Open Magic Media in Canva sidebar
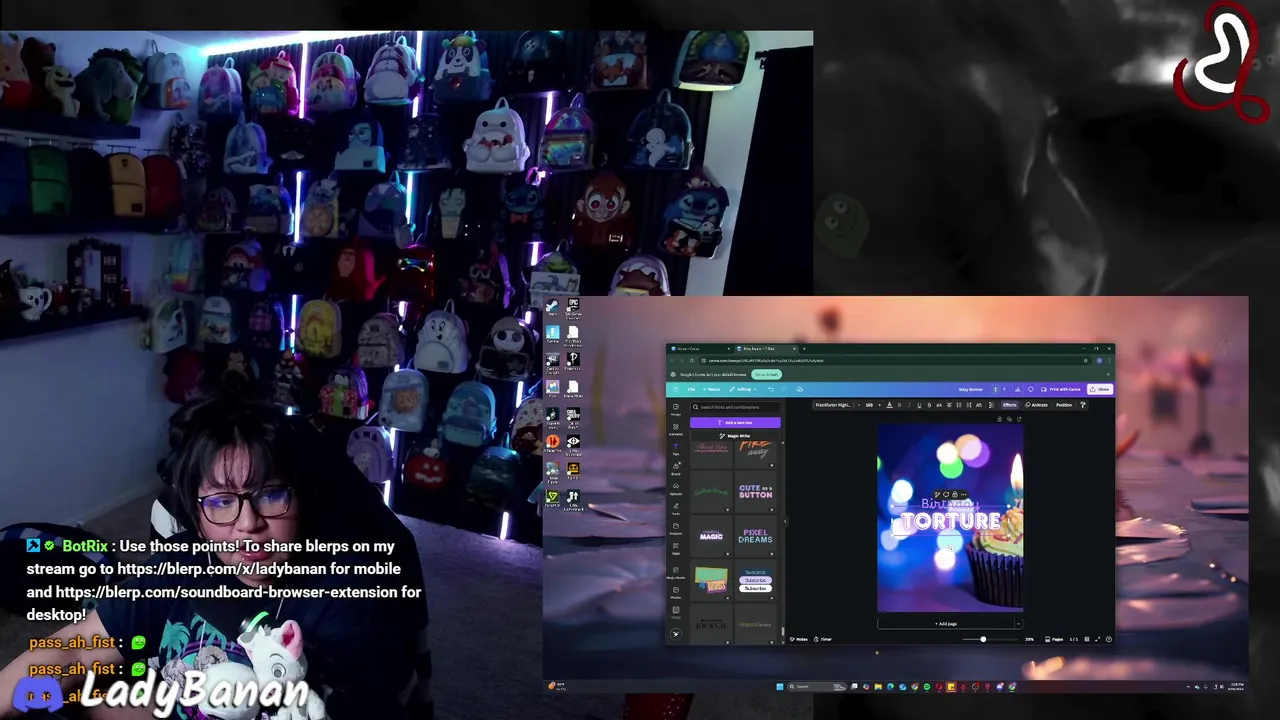 676,572
